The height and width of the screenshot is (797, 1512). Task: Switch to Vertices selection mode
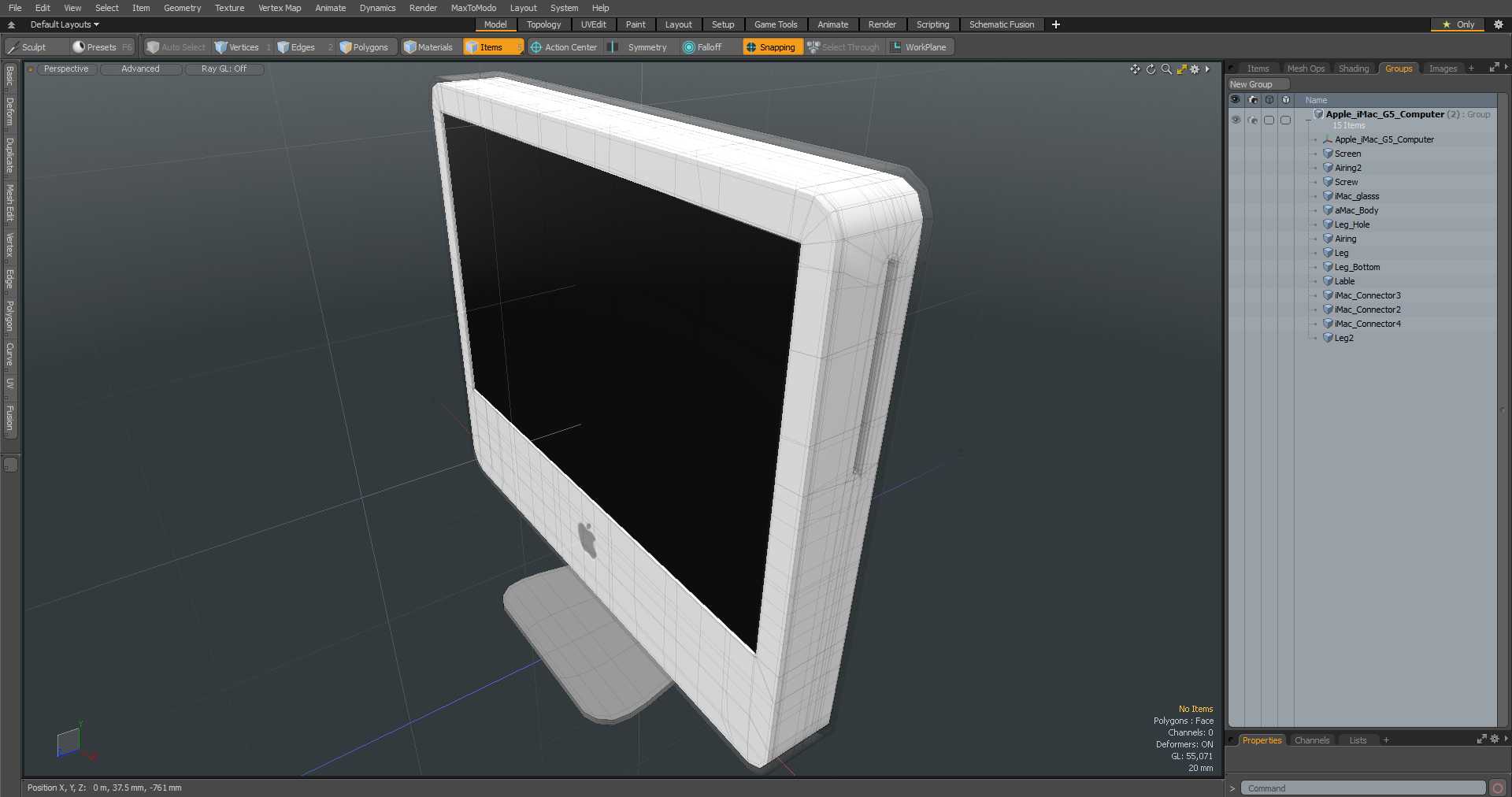point(243,47)
